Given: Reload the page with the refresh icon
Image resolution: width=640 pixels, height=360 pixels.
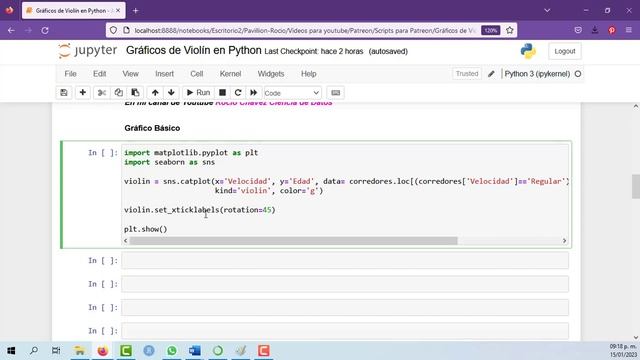Looking at the screenshot, I should (x=45, y=30).
